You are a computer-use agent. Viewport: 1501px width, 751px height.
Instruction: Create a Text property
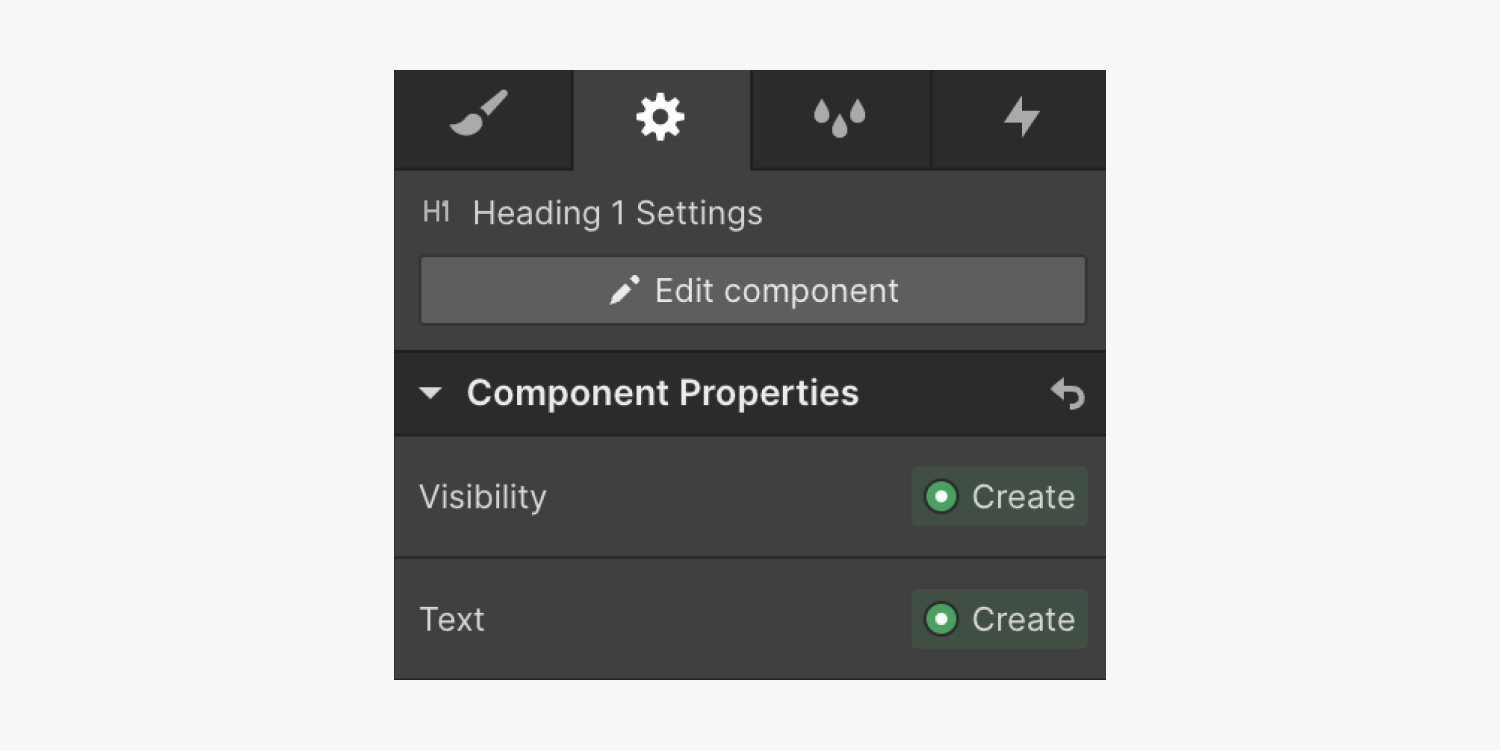[x=999, y=619]
